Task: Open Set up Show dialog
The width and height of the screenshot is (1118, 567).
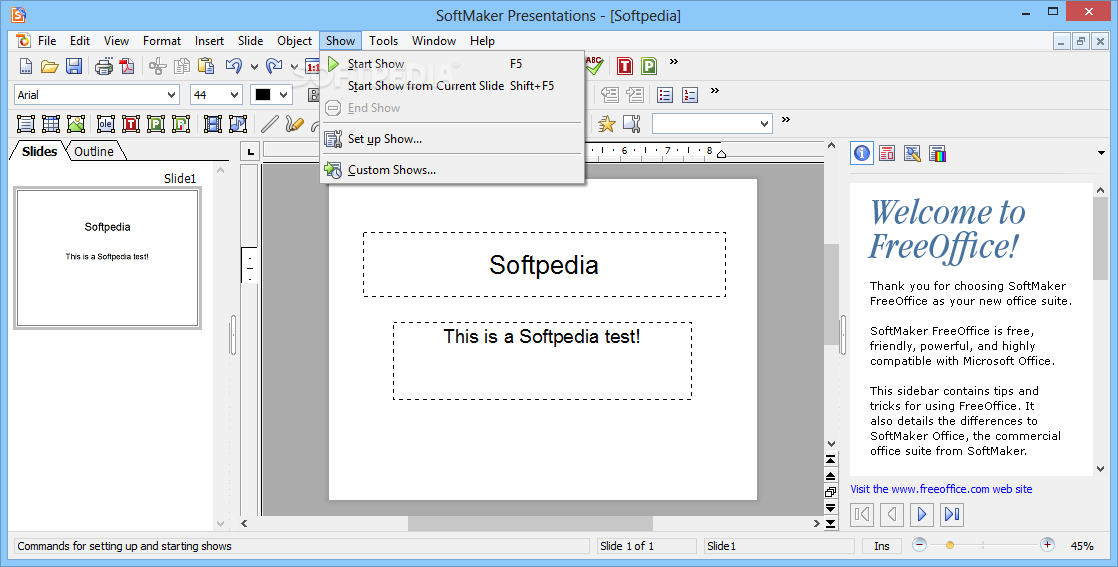Action: [x=452, y=139]
